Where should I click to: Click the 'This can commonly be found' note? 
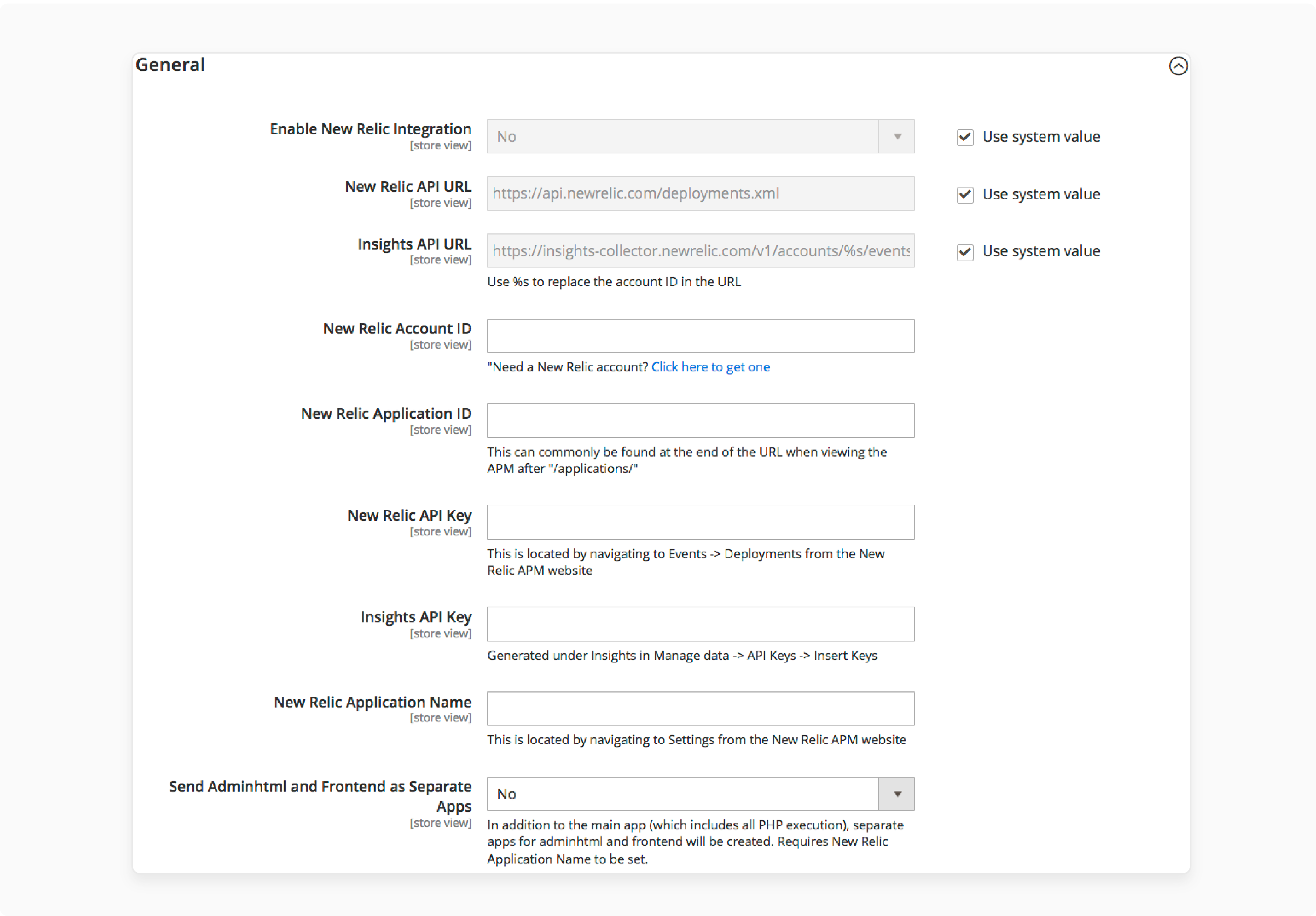(687, 461)
